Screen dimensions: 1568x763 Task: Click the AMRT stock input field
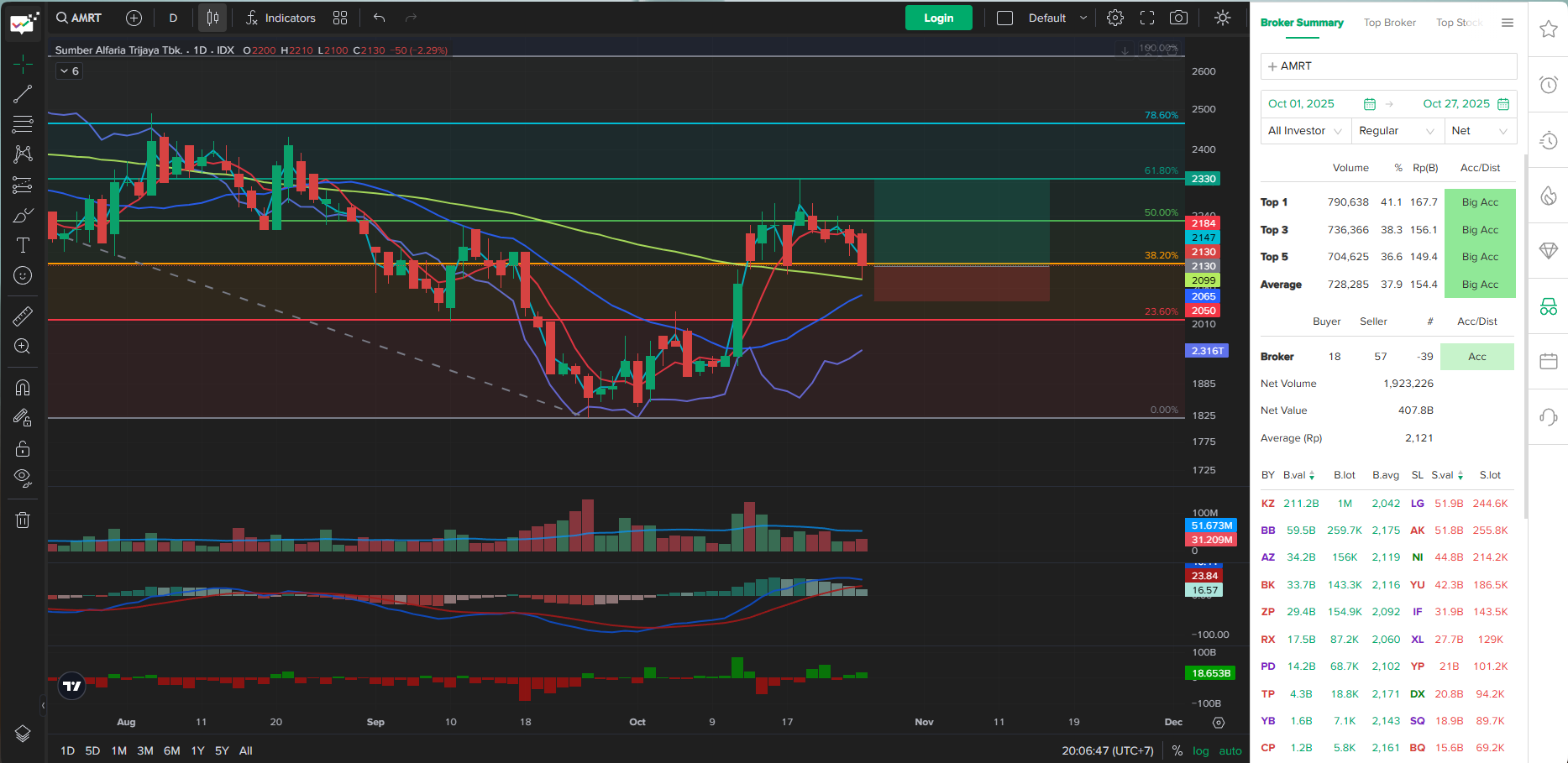click(x=1389, y=66)
